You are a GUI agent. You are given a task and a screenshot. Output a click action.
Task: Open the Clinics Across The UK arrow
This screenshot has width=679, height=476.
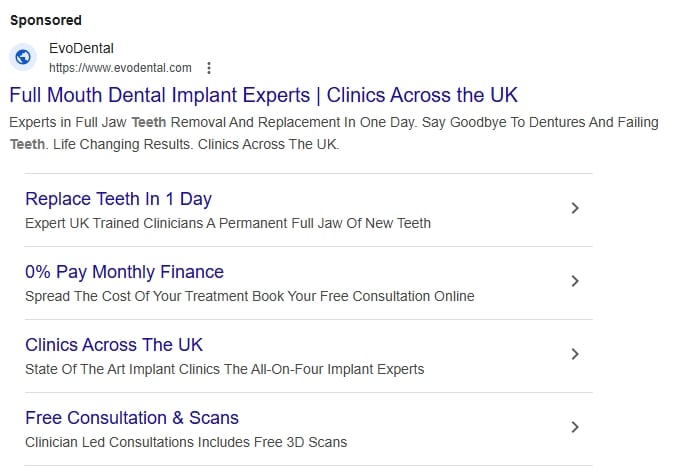pos(574,354)
